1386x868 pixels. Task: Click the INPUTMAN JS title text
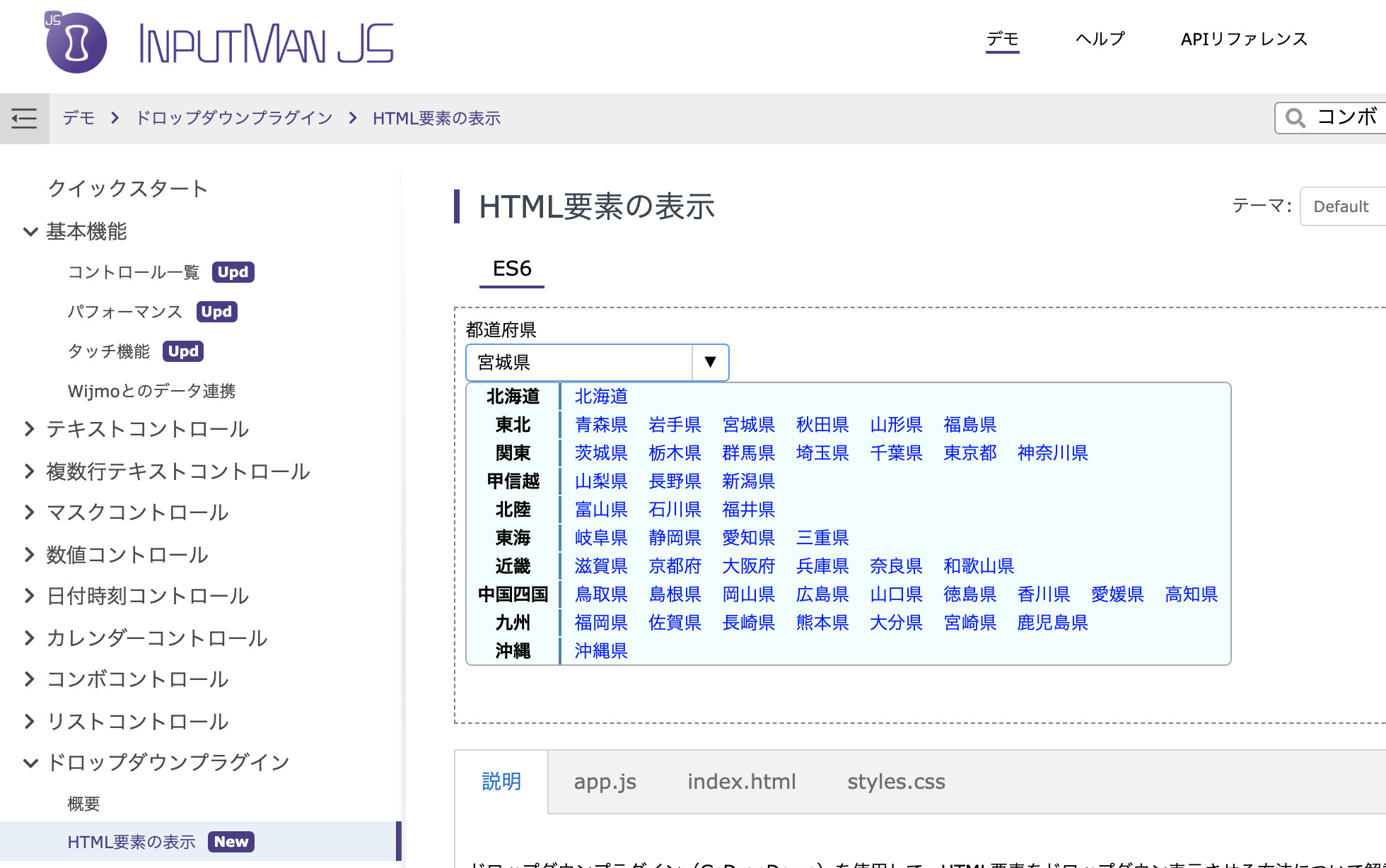click(x=266, y=44)
